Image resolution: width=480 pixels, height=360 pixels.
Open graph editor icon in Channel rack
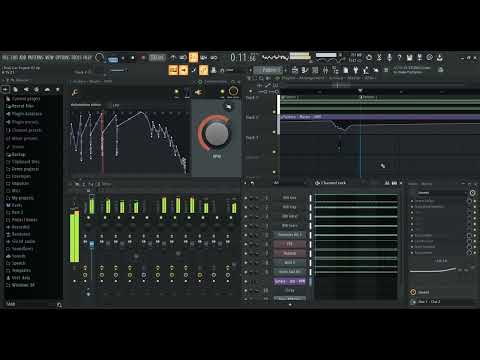point(387,183)
